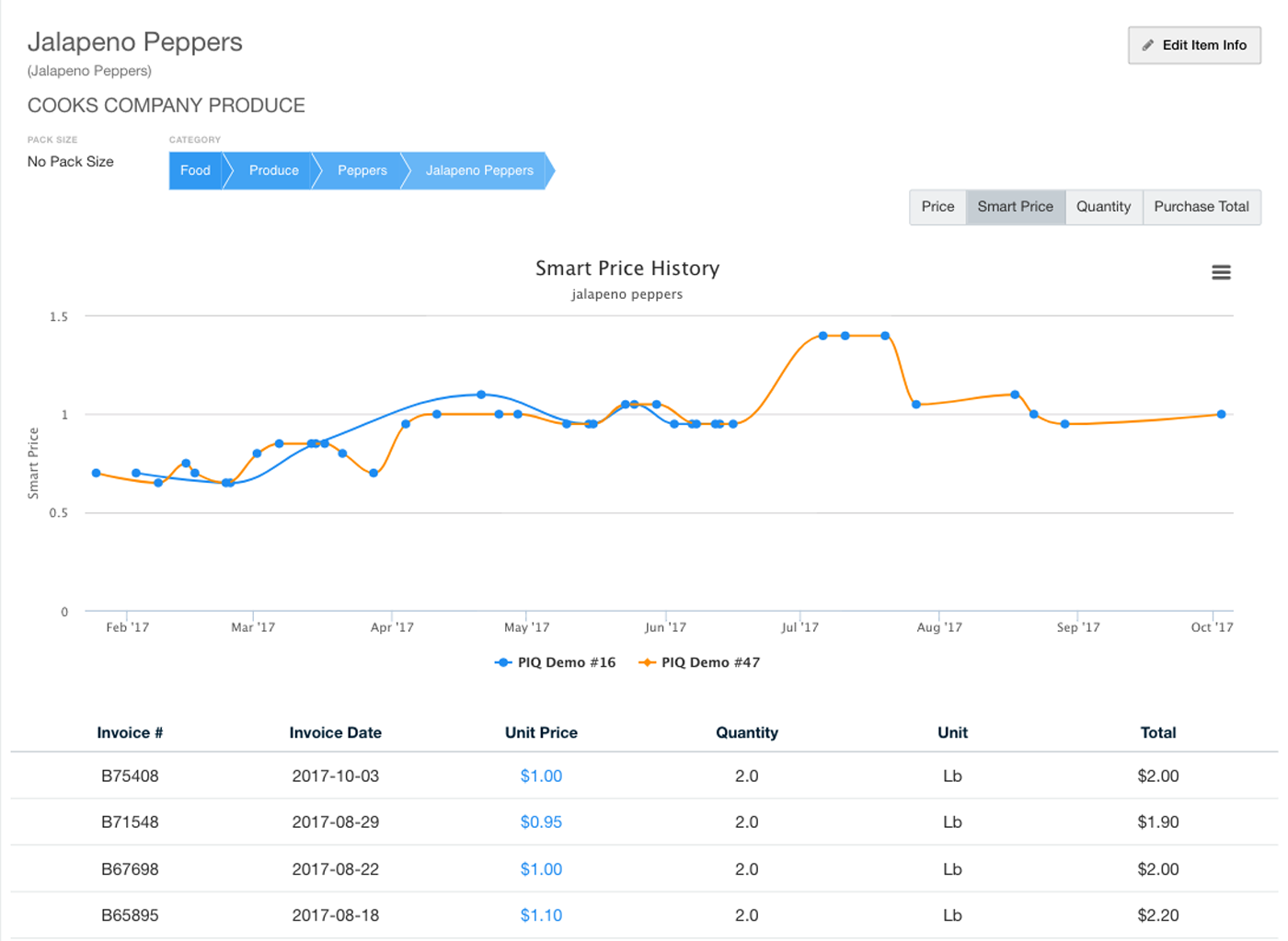Screen dimensions: 1288x941
Task: Click the first blue data point near Feb '17
Action: (x=95, y=473)
